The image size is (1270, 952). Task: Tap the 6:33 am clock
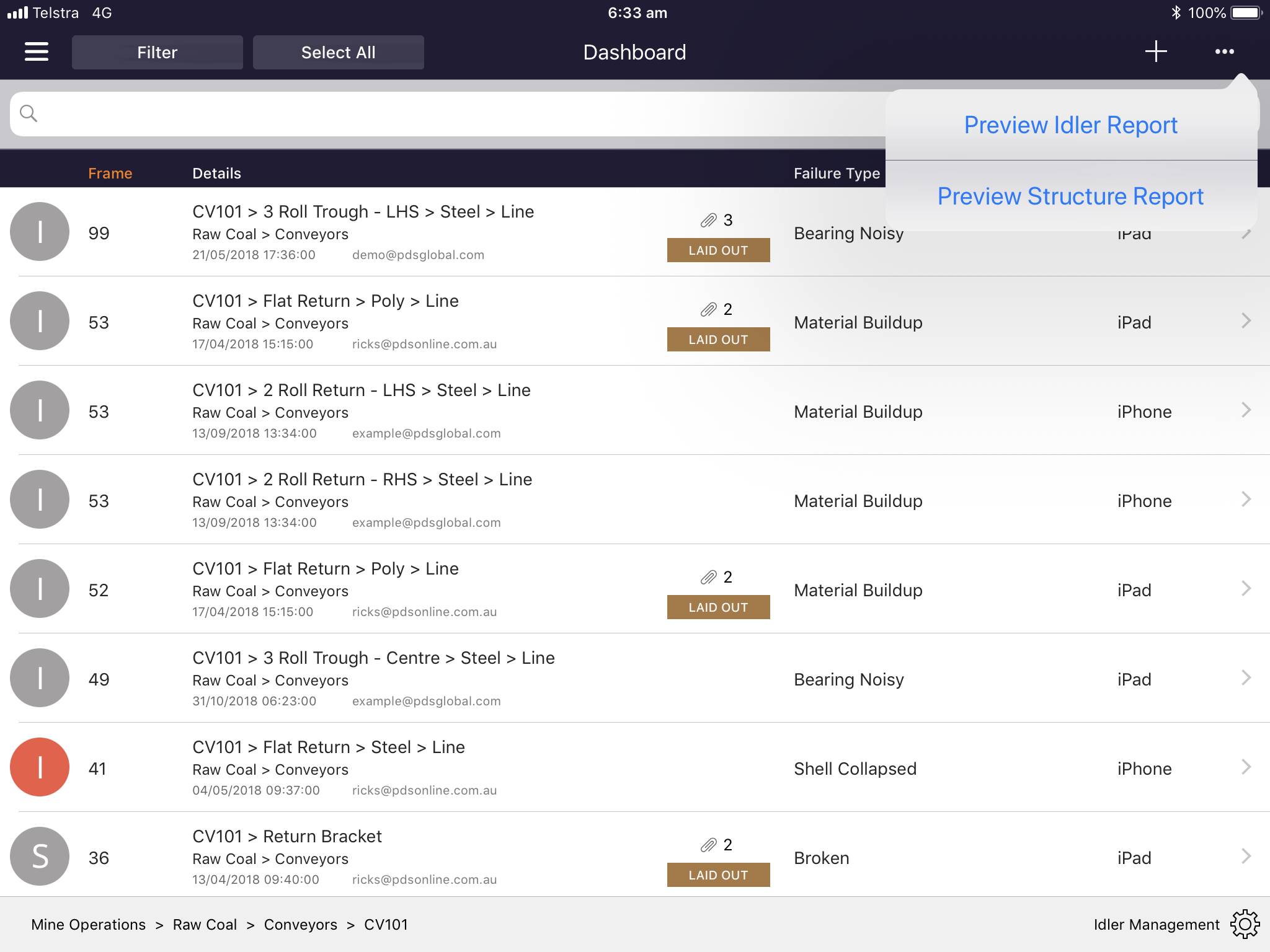click(637, 13)
